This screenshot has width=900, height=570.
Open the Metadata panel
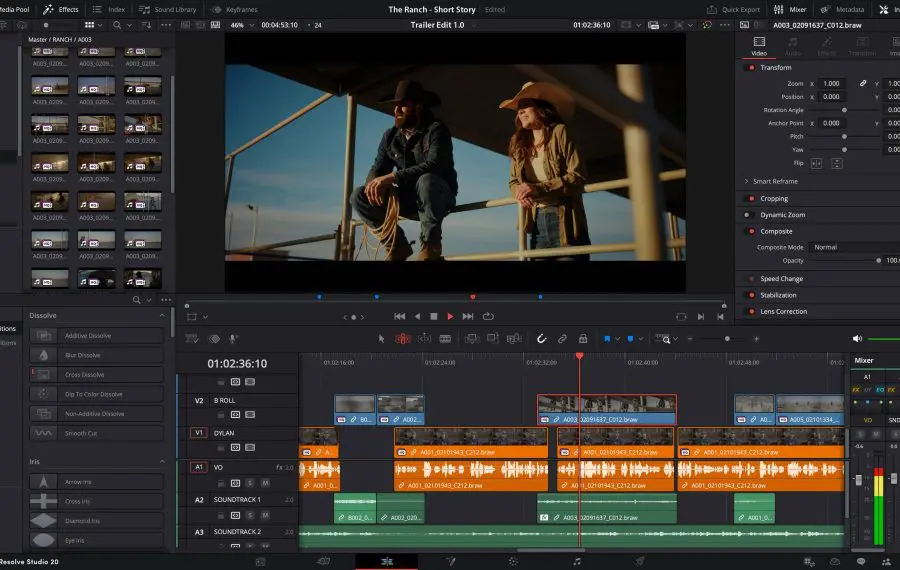click(x=842, y=9)
